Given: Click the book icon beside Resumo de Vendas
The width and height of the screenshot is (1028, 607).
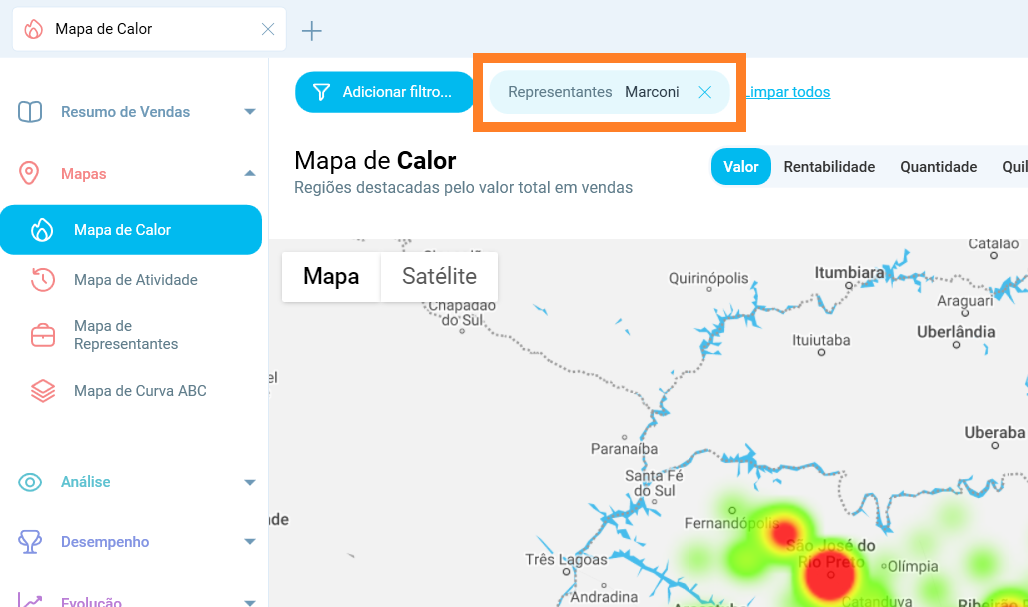Looking at the screenshot, I should coord(30,111).
